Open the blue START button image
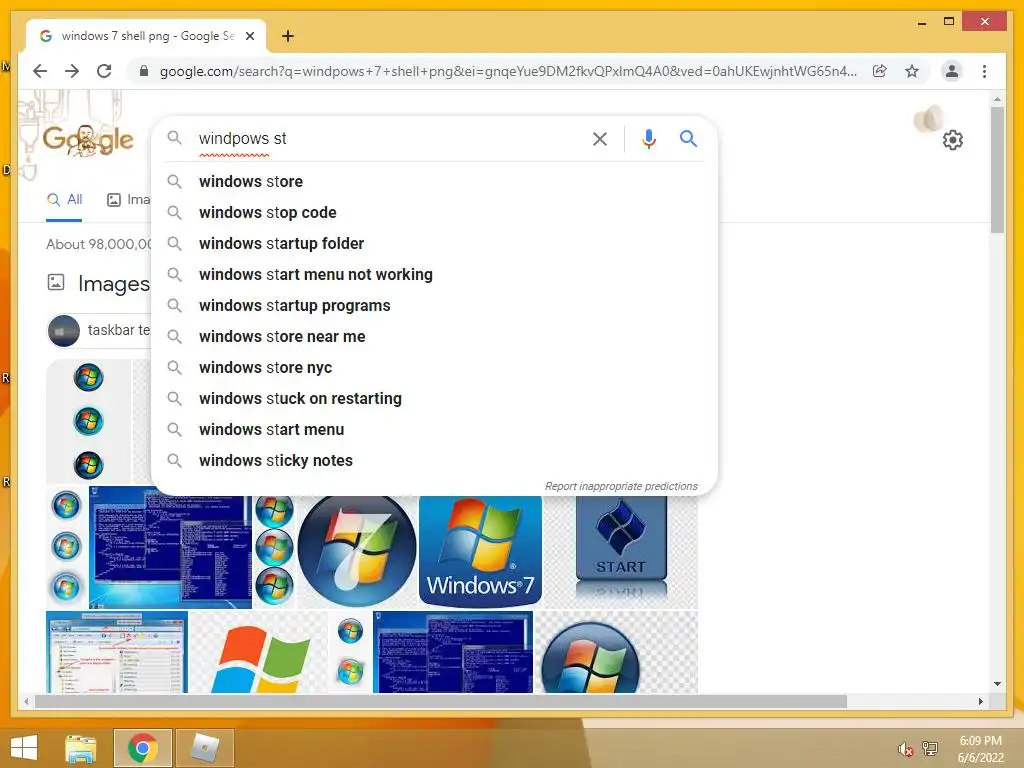 (x=621, y=547)
